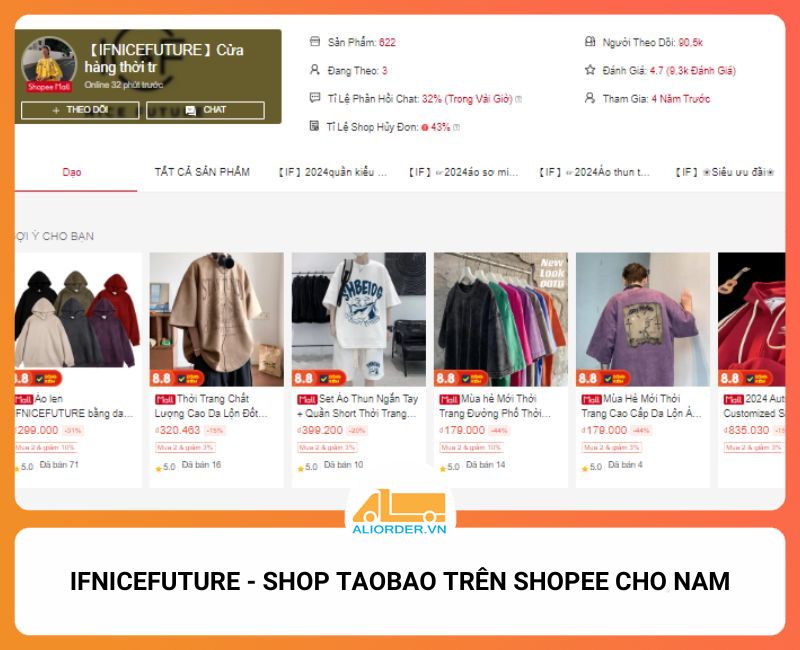The height and width of the screenshot is (650, 800).
Task: Switch to the Dạo tab
Action: click(x=72, y=172)
